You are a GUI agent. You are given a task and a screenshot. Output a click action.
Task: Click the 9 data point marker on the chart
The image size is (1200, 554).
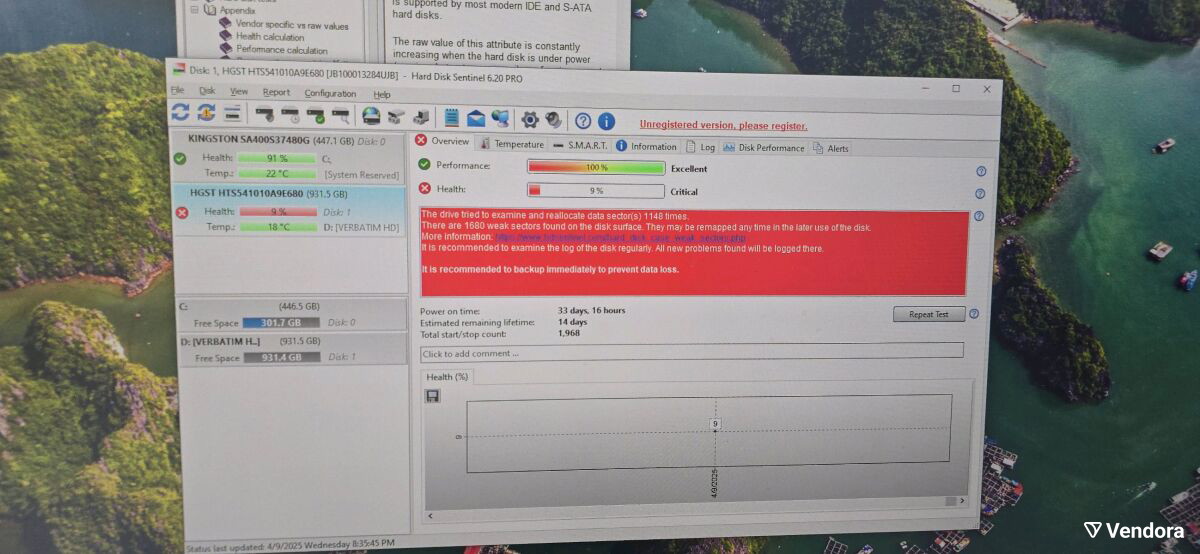(715, 425)
